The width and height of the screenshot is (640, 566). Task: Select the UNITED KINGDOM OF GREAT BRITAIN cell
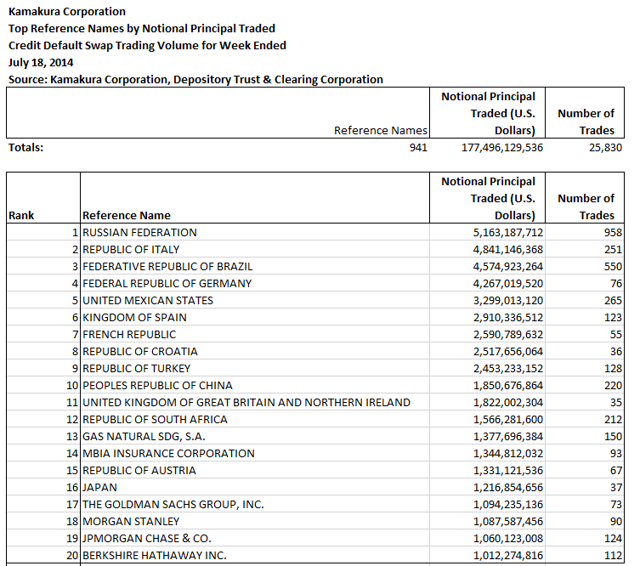click(x=255, y=402)
